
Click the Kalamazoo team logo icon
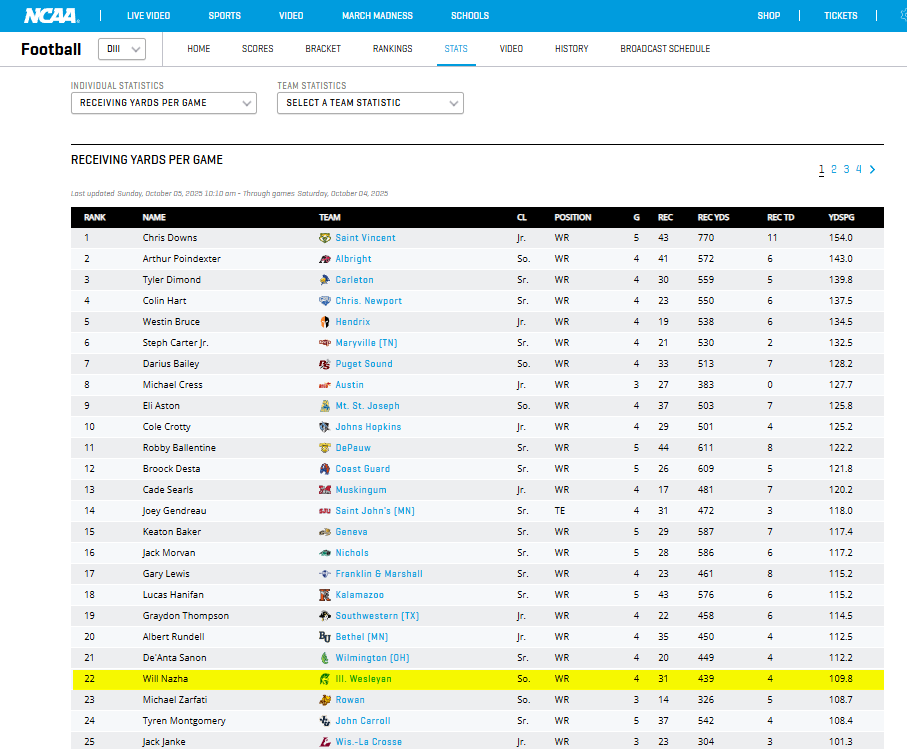coord(325,595)
